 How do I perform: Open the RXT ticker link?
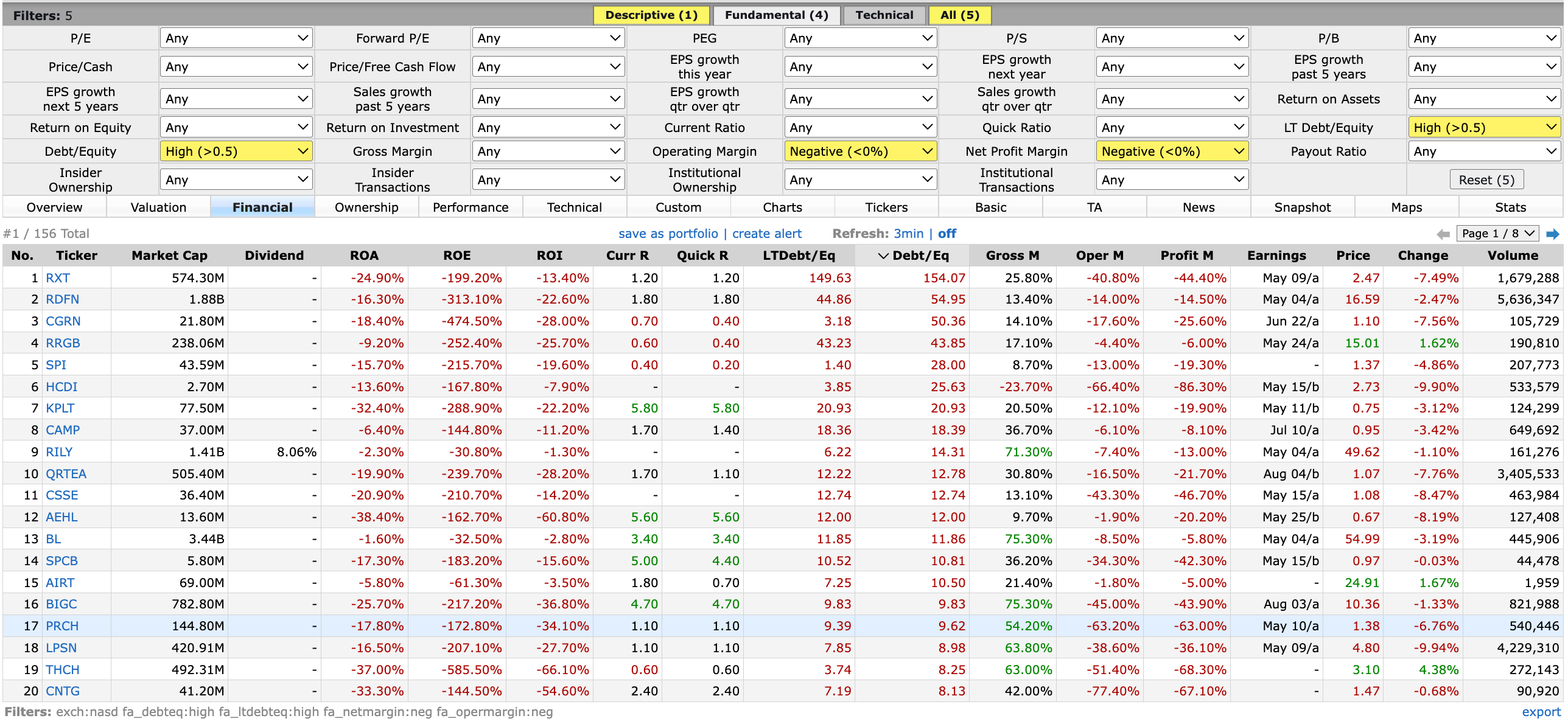pyautogui.click(x=58, y=278)
